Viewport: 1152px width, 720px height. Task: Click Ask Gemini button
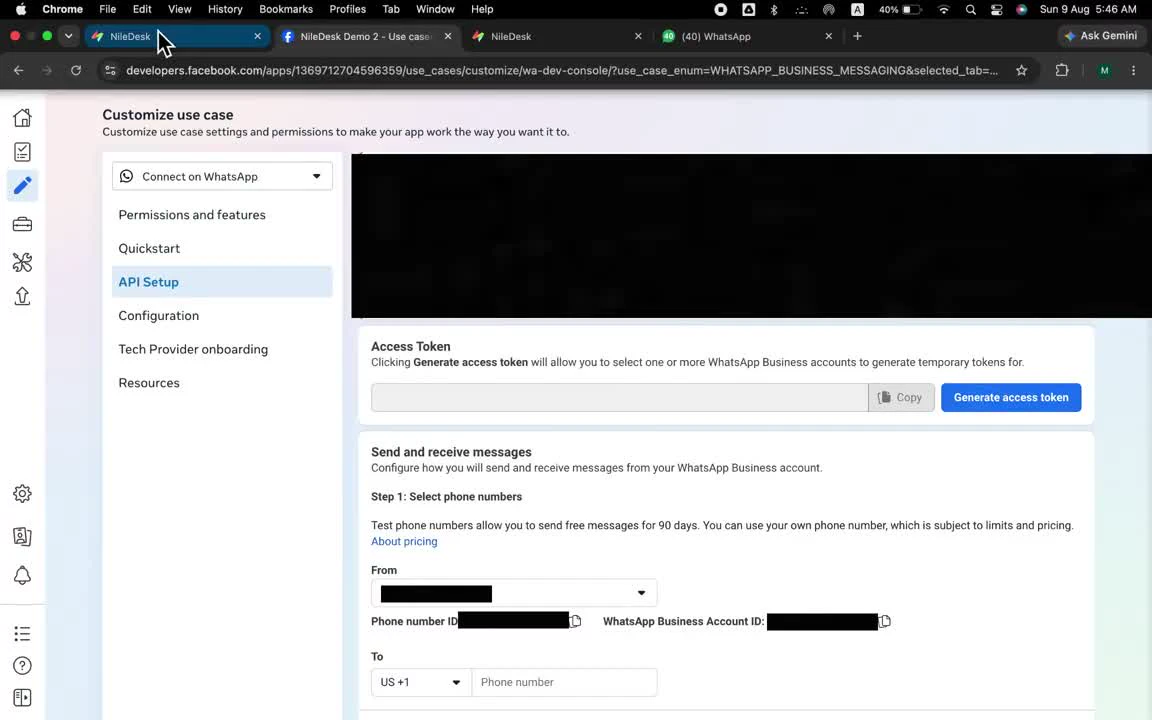click(1101, 36)
